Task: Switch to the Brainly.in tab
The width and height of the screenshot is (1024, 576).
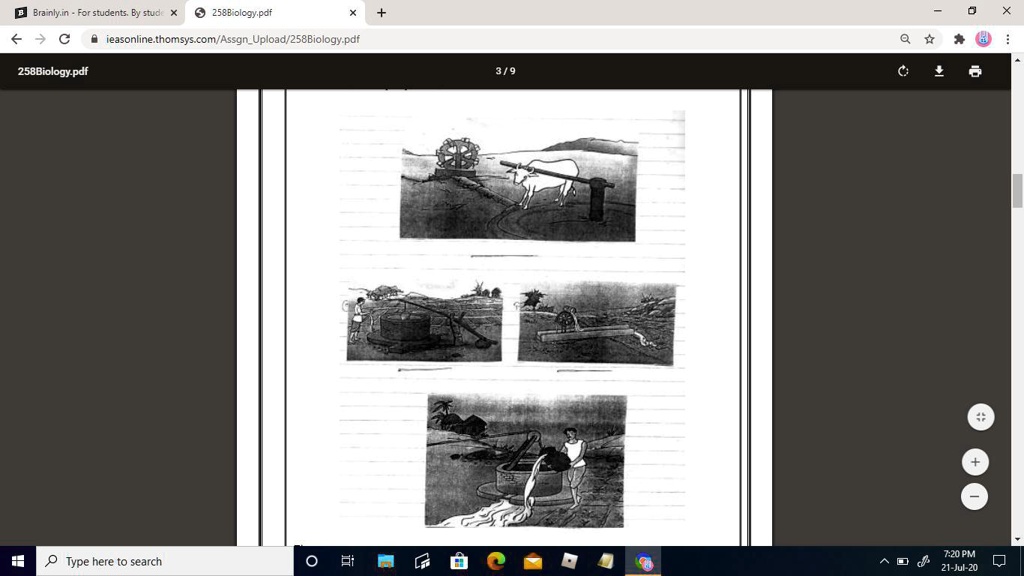Action: [90, 12]
